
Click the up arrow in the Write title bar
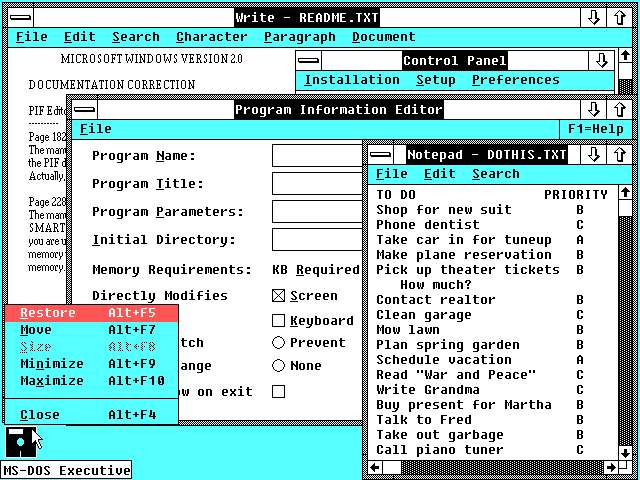click(x=620, y=18)
